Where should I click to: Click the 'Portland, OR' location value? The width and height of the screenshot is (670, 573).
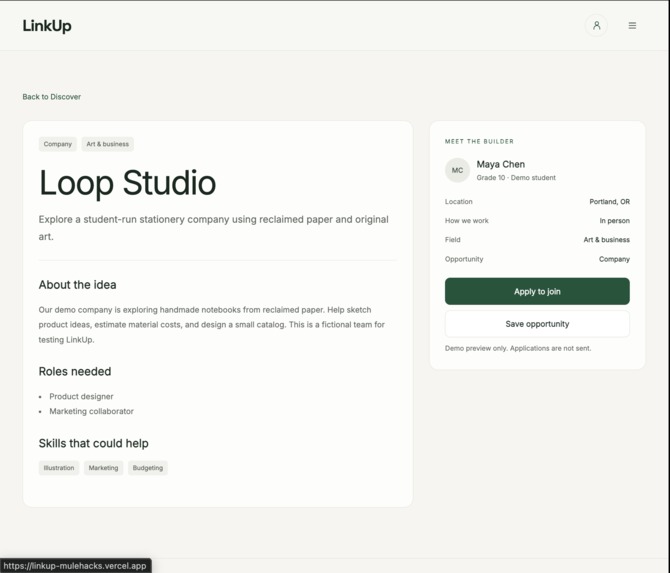pyautogui.click(x=609, y=202)
